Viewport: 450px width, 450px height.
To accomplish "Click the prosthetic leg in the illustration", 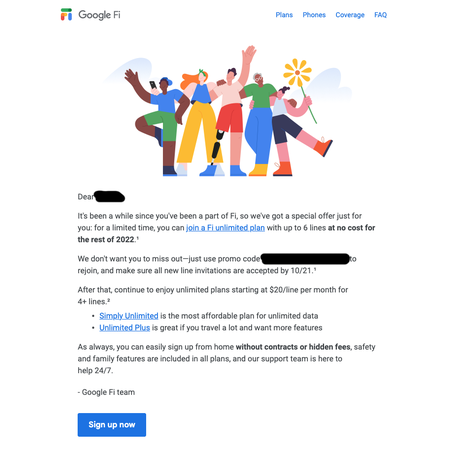I will [217, 147].
